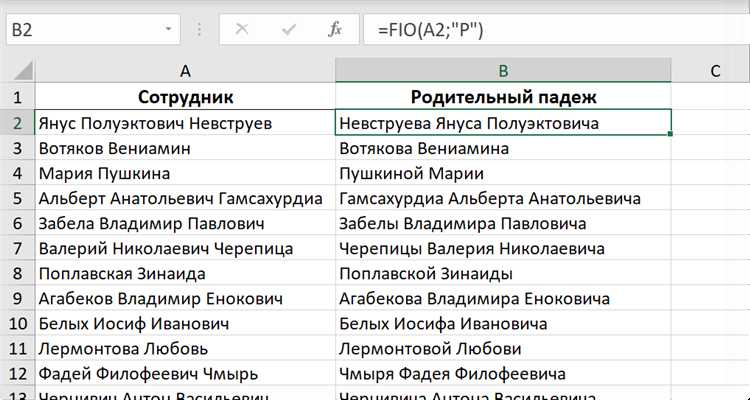This screenshot has height=400, width=750.
Task: Select column C header
Action: pos(711,71)
